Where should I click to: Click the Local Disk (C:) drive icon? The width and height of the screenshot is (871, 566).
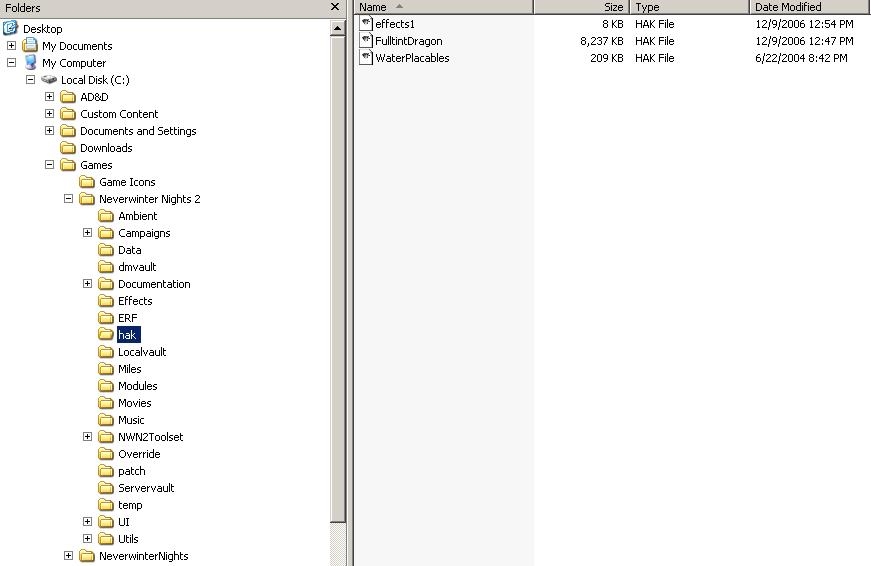tap(49, 80)
